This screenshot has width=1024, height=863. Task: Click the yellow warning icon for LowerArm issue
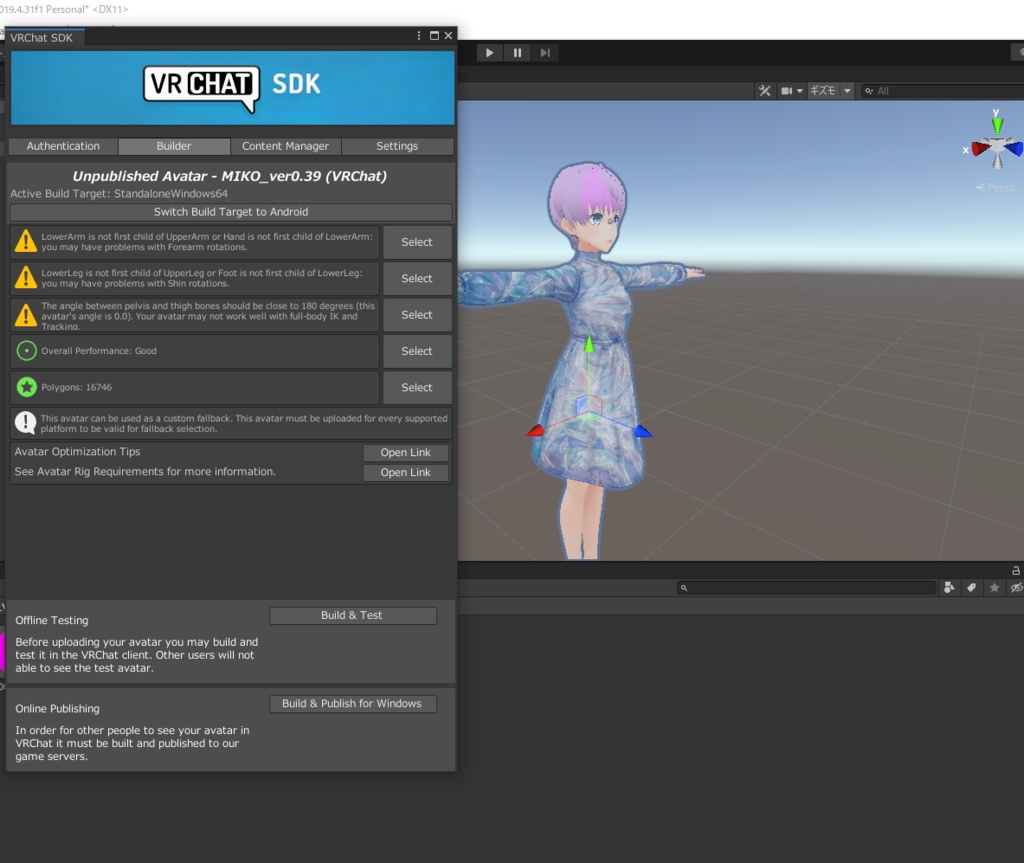tap(26, 241)
